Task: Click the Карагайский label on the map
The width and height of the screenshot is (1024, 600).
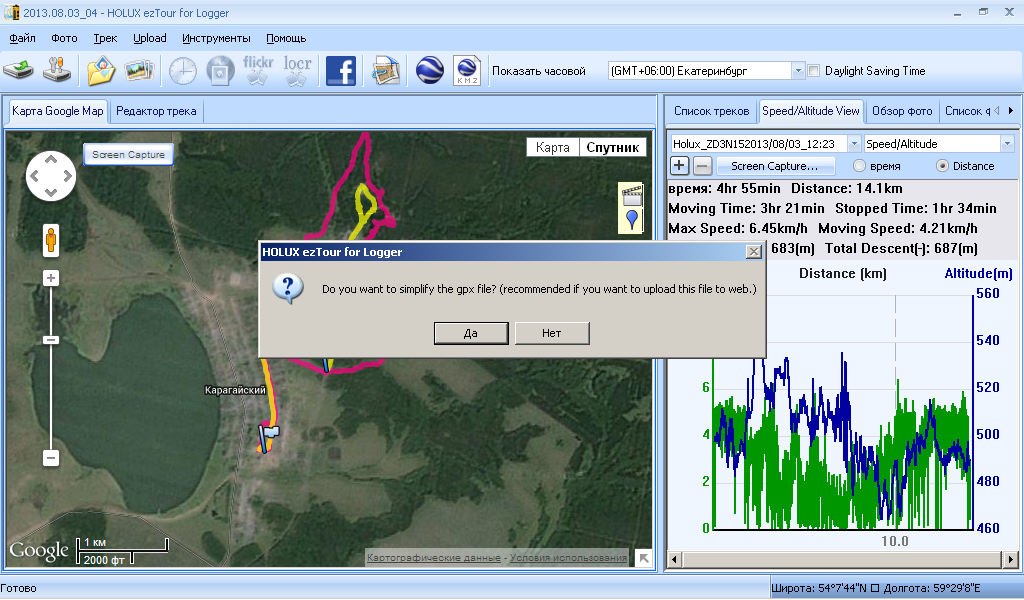Action: [235, 390]
